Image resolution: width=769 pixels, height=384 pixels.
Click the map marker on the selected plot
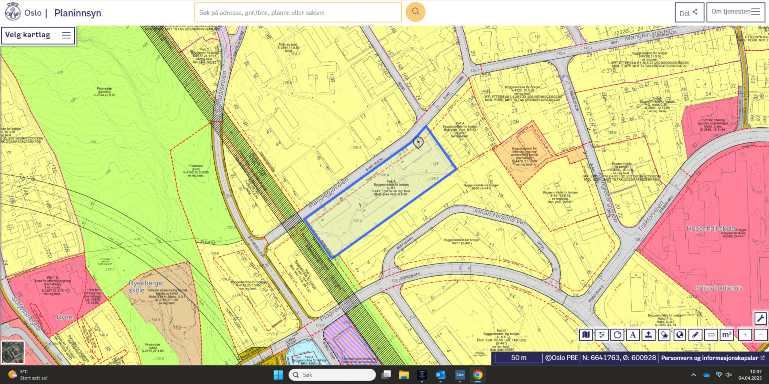[418, 142]
